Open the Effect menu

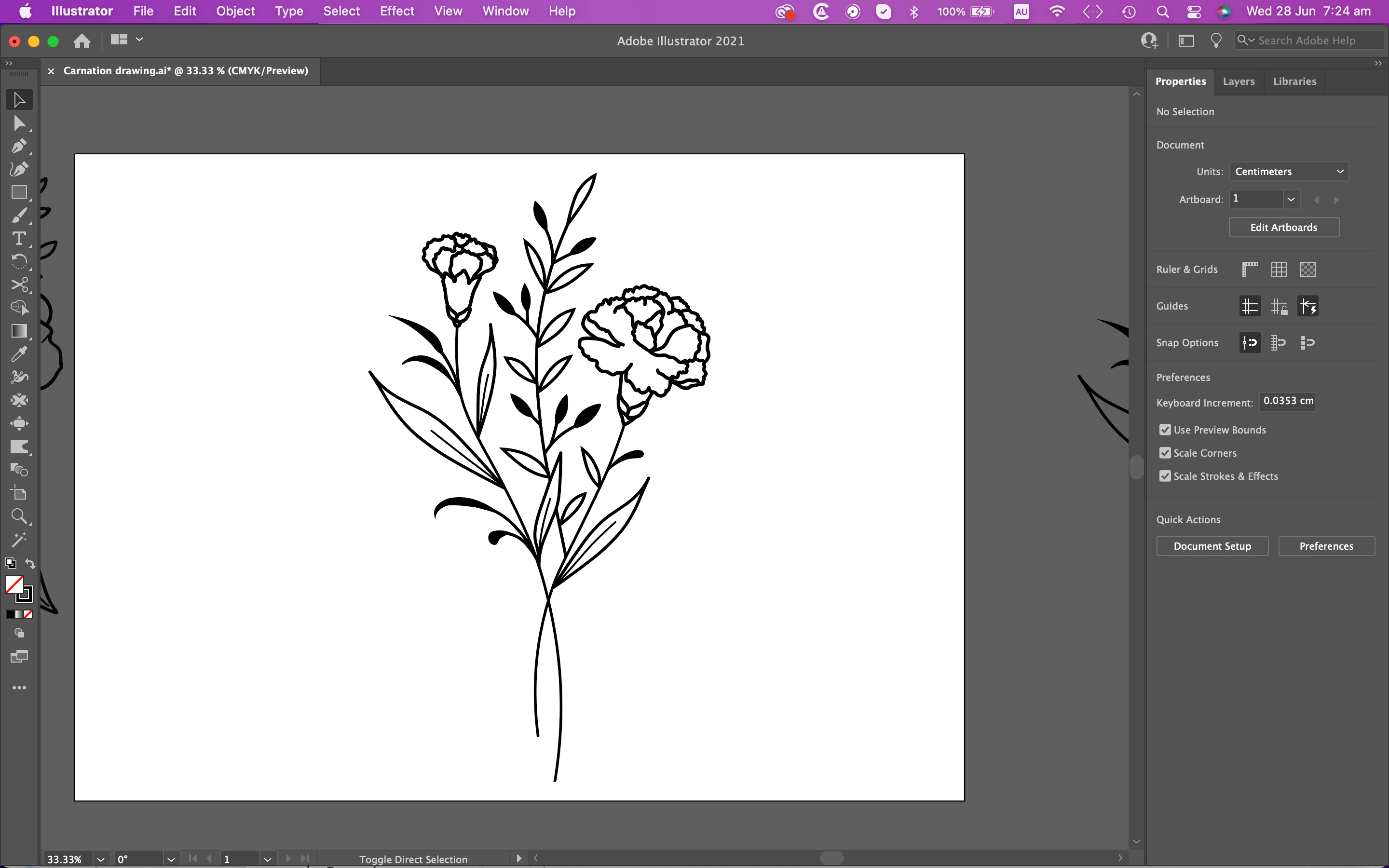(x=396, y=11)
